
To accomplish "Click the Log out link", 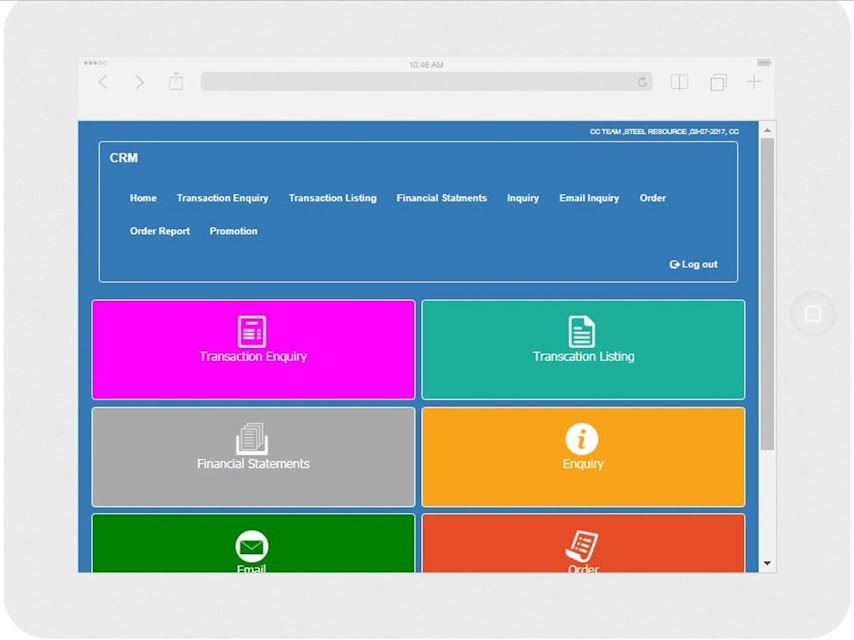I will pos(693,264).
